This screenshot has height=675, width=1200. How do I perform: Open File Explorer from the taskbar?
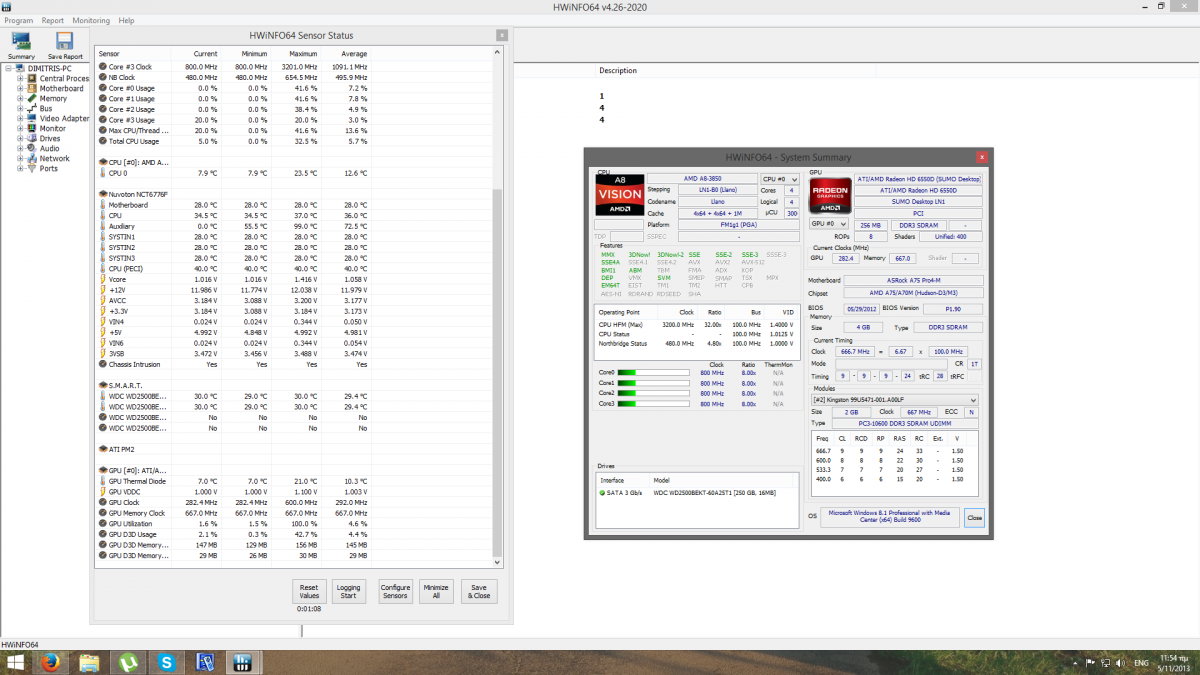click(89, 662)
